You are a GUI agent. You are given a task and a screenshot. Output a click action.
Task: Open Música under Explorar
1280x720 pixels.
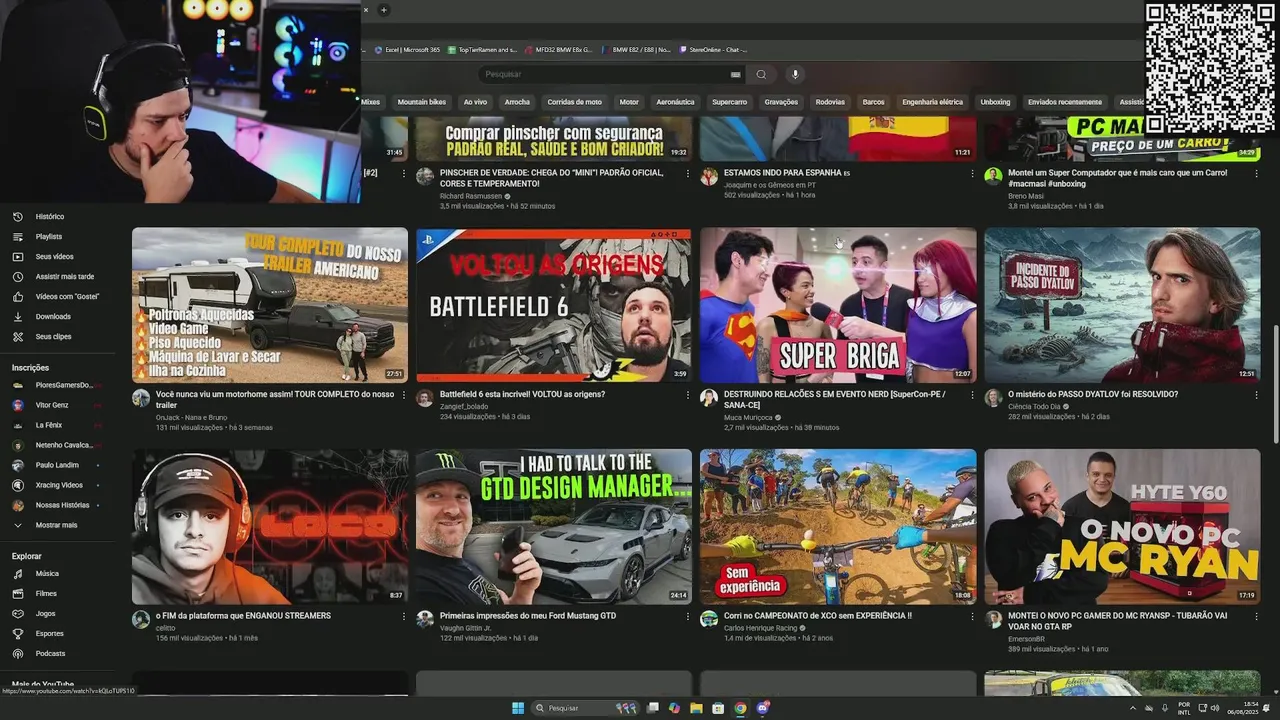pos(47,573)
